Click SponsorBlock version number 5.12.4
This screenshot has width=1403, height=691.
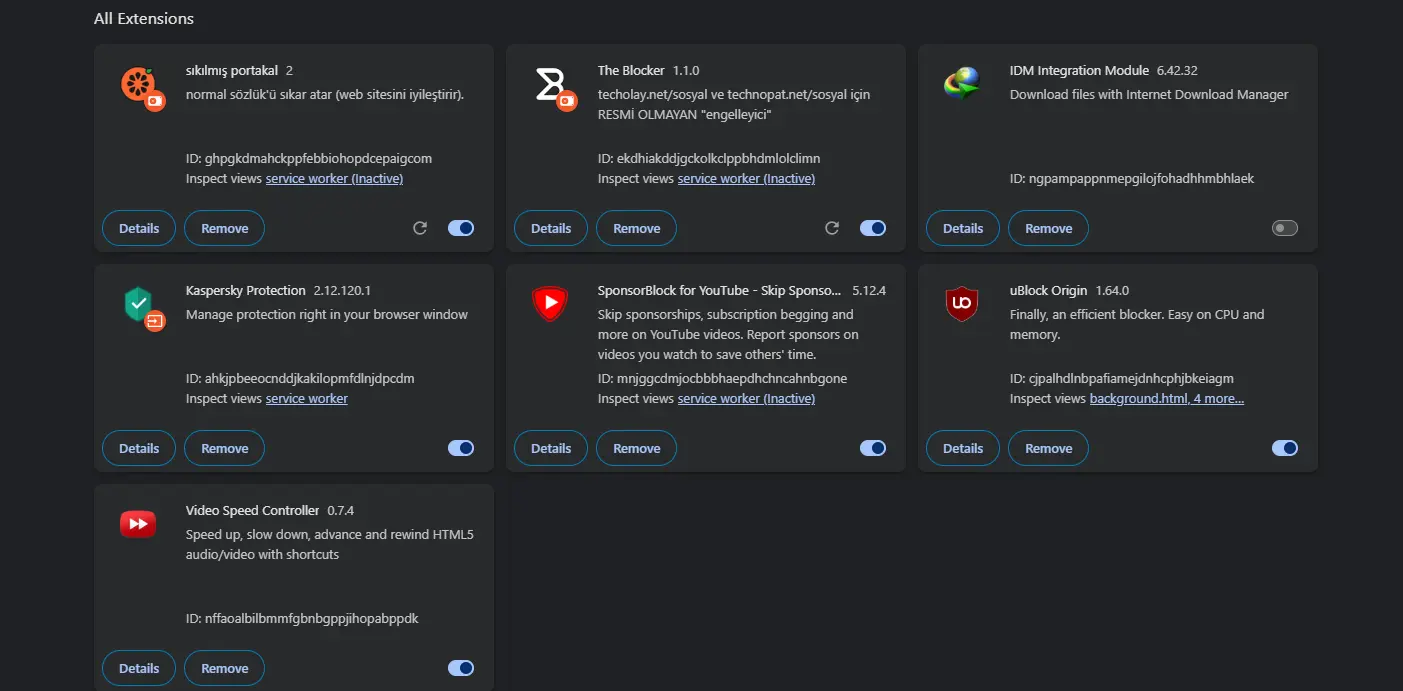(x=869, y=291)
